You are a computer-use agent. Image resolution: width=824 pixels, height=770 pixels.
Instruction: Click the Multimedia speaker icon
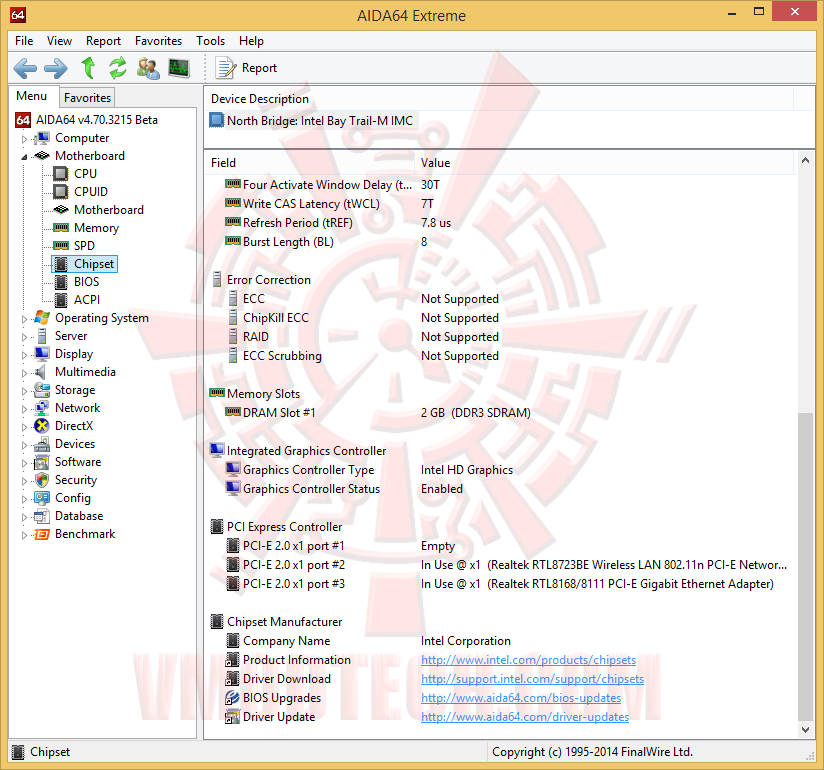40,372
